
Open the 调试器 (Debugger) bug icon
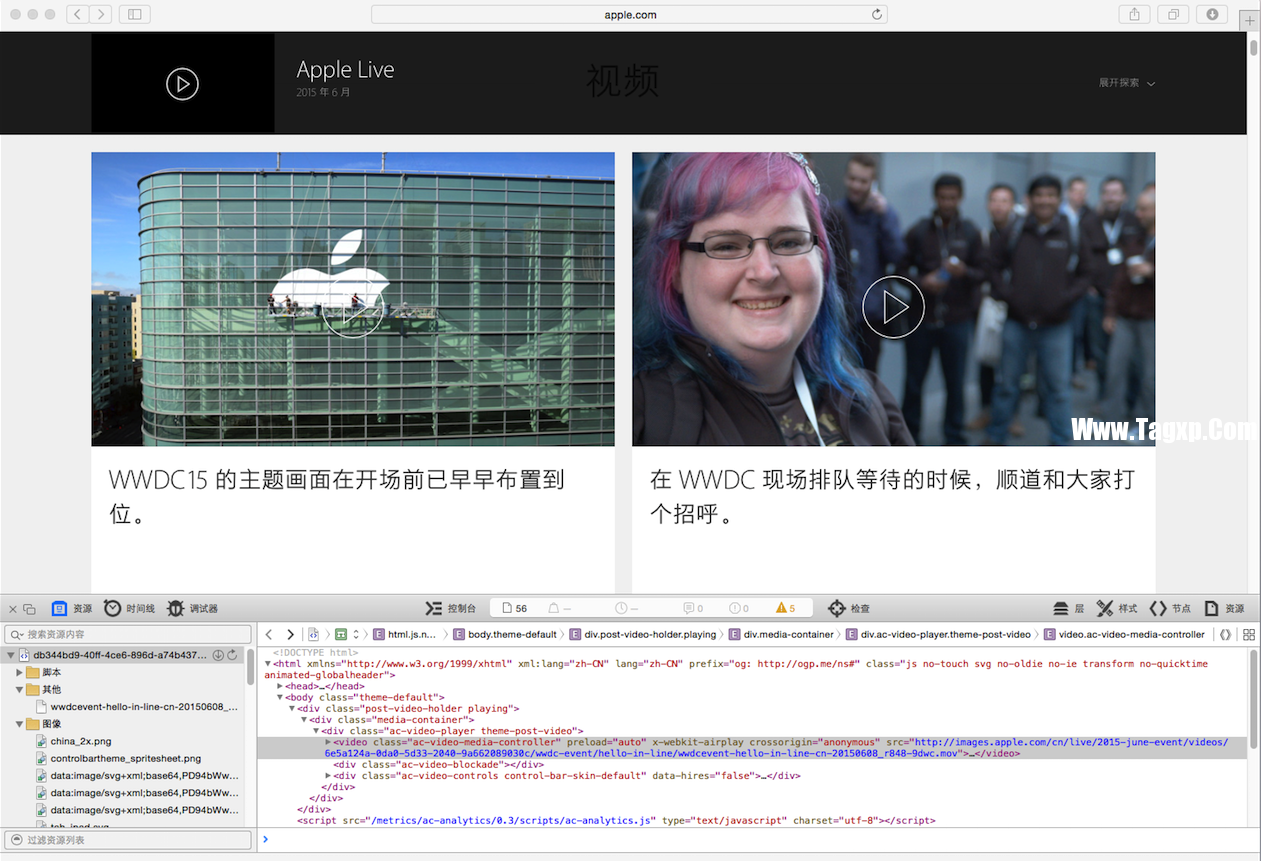176,608
